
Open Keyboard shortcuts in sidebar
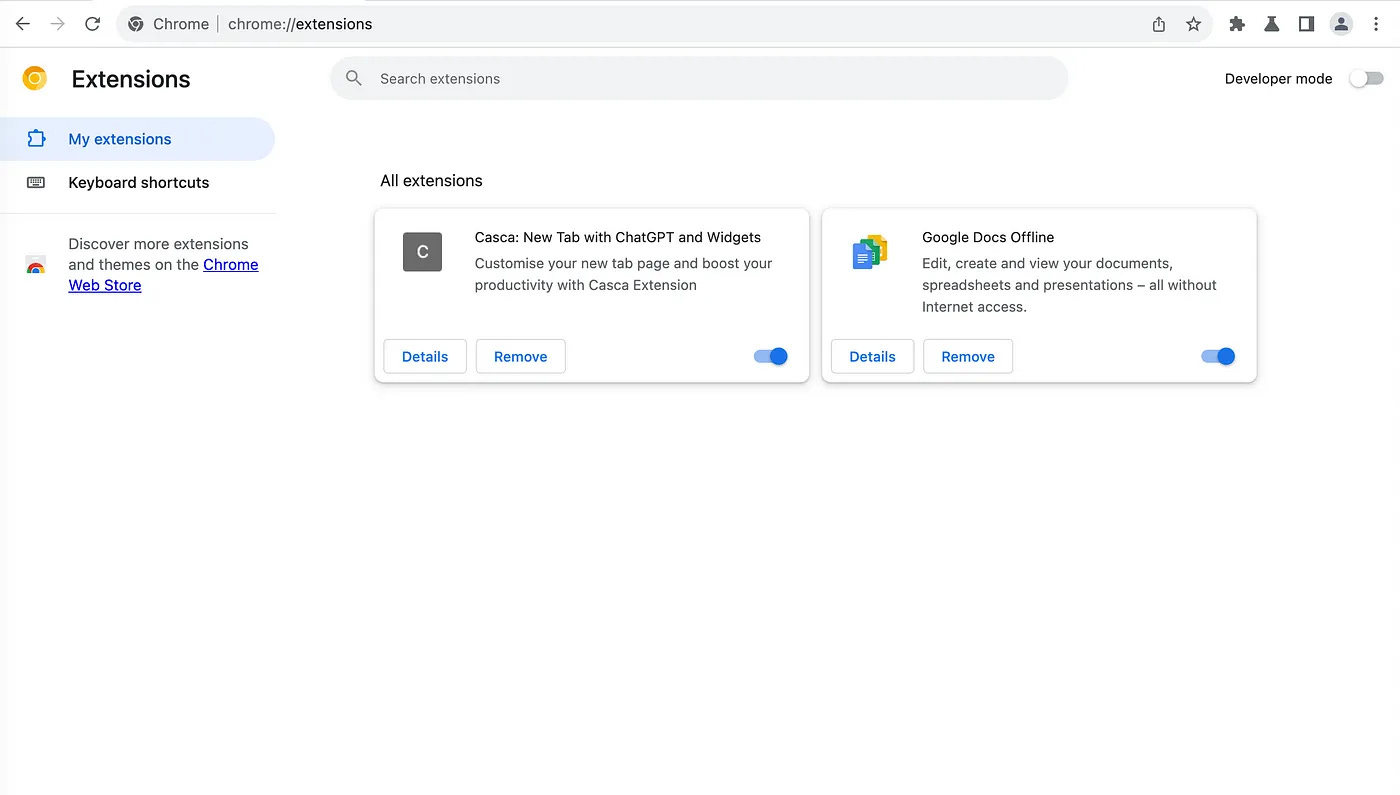tap(137, 182)
